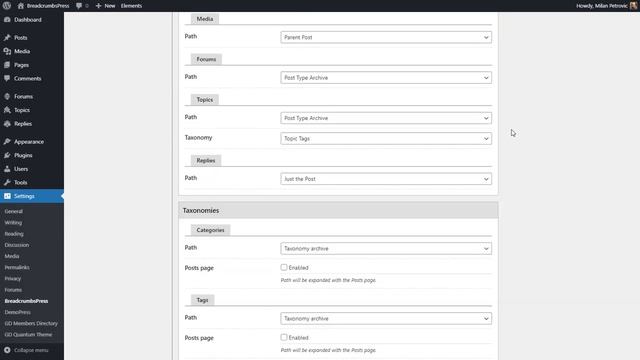Click the WordPress logo icon
640x360 pixels.
click(7, 6)
